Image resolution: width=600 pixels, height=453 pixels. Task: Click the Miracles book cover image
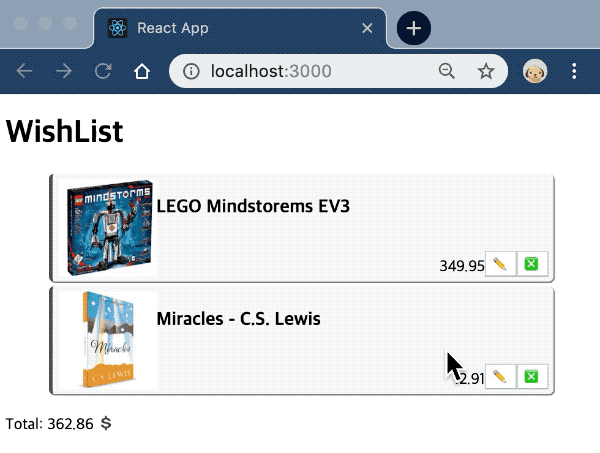click(108, 340)
